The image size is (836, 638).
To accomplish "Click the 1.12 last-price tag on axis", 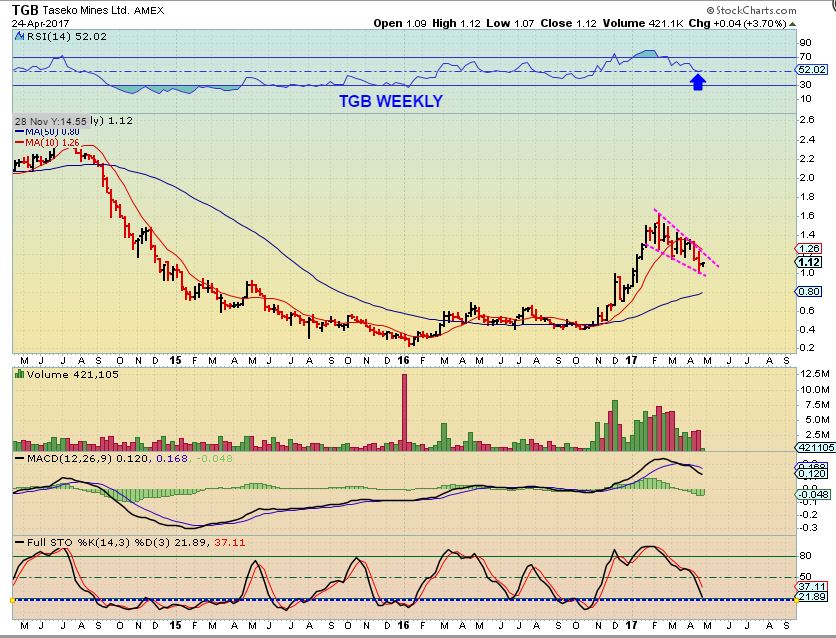I will 809,262.
